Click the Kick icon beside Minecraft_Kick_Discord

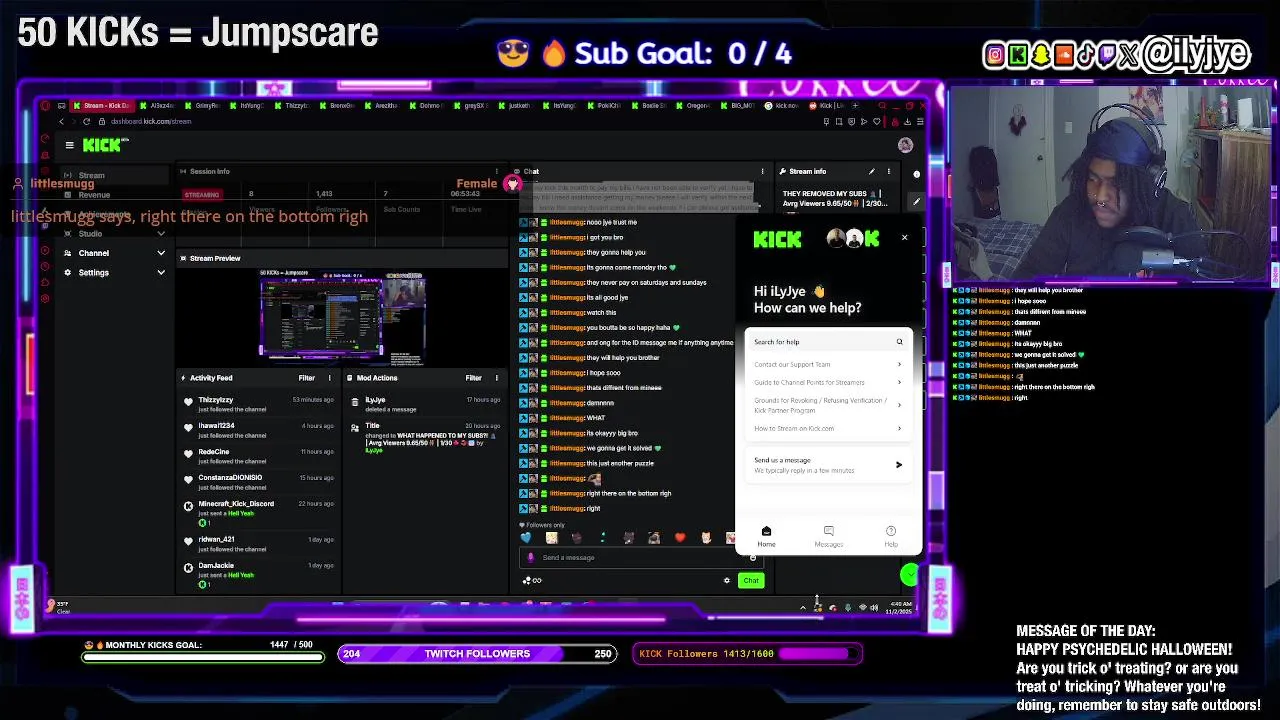click(x=188, y=506)
